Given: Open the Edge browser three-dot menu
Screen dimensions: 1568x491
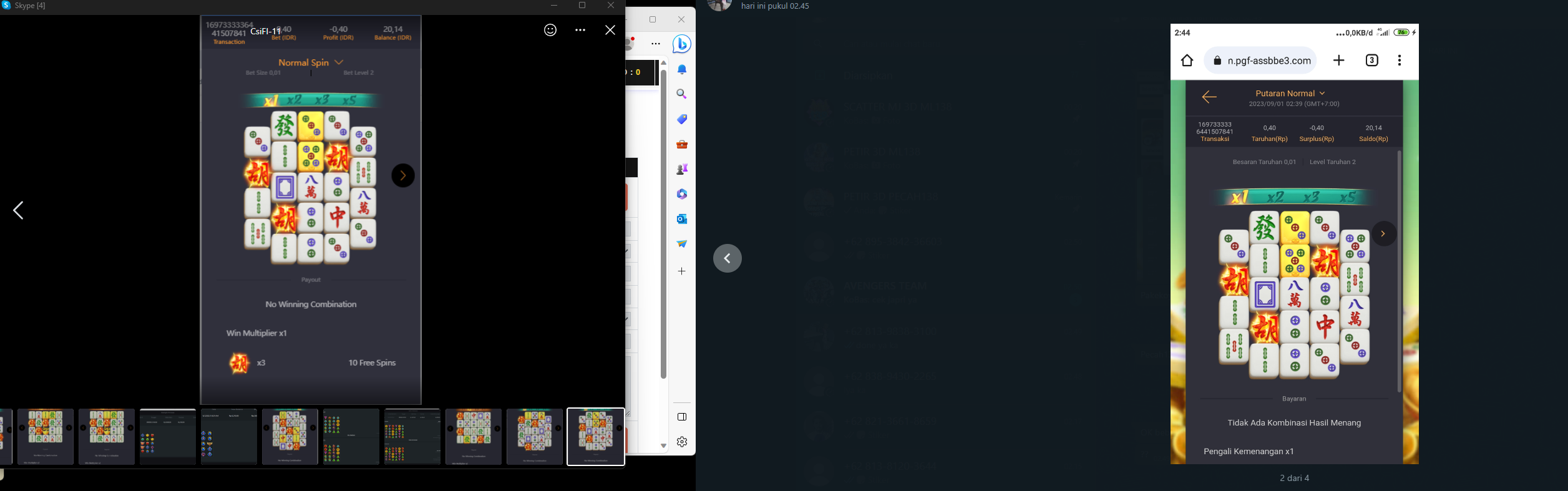Looking at the screenshot, I should [x=656, y=44].
